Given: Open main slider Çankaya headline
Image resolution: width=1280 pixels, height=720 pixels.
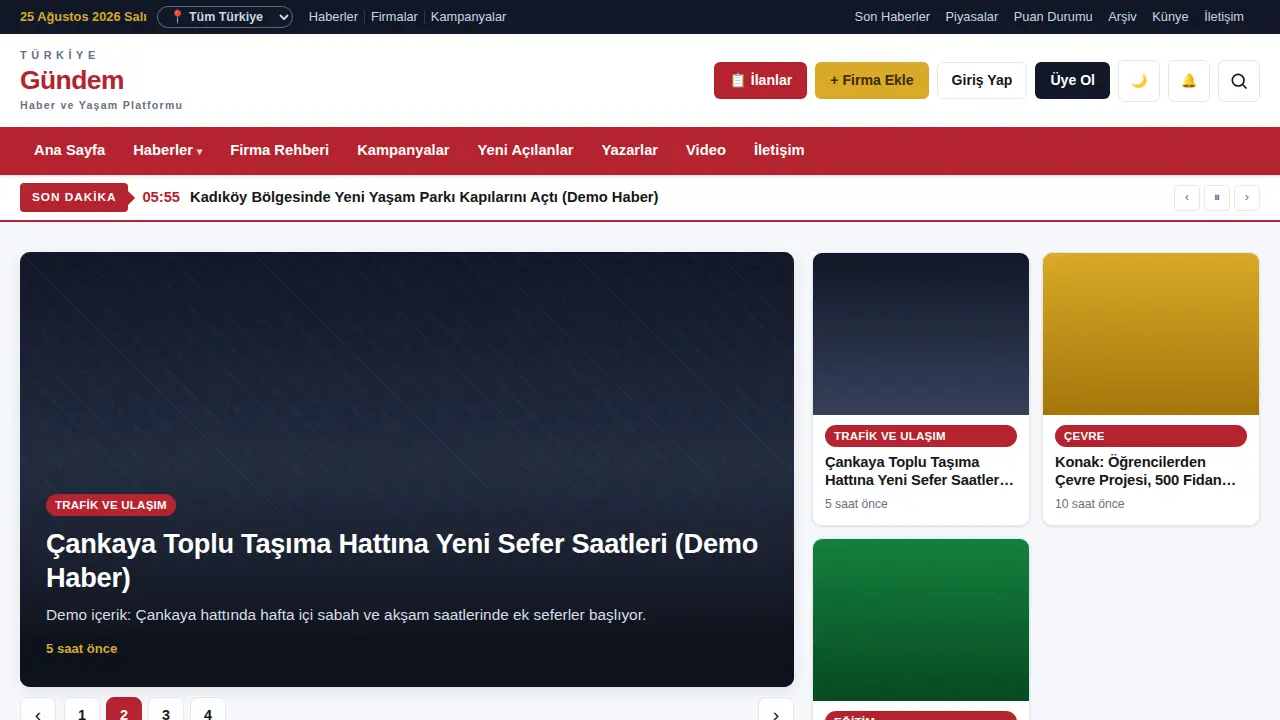Looking at the screenshot, I should (x=402, y=560).
